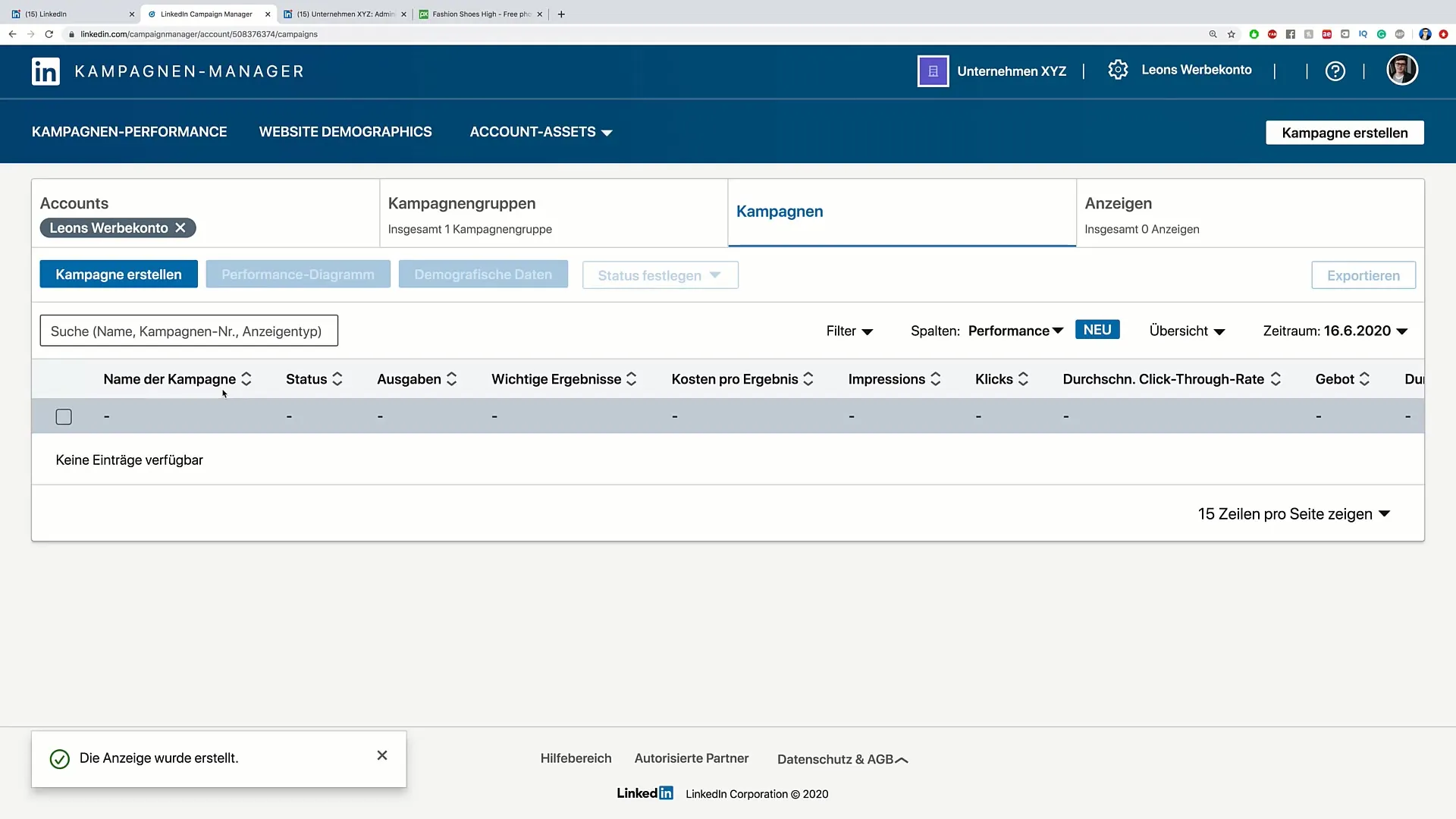Screen dimensions: 1456x819
Task: Click the user profile avatar
Action: click(x=1402, y=70)
